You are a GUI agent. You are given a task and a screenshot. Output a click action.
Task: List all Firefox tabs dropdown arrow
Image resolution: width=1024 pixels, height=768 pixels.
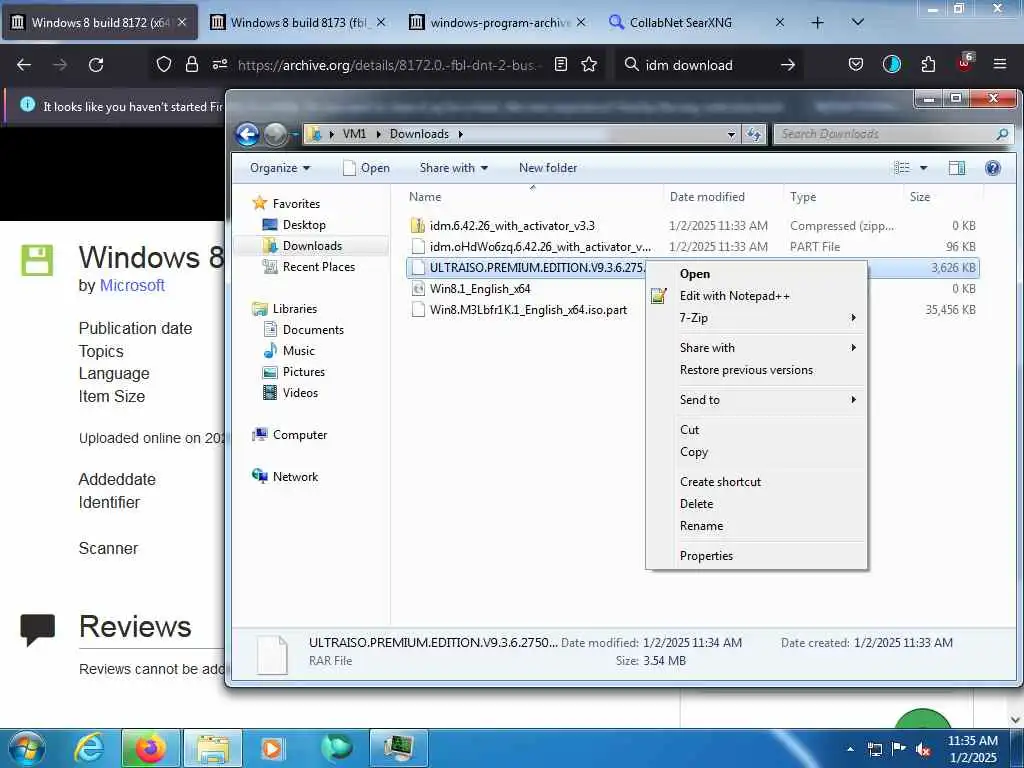coord(858,23)
